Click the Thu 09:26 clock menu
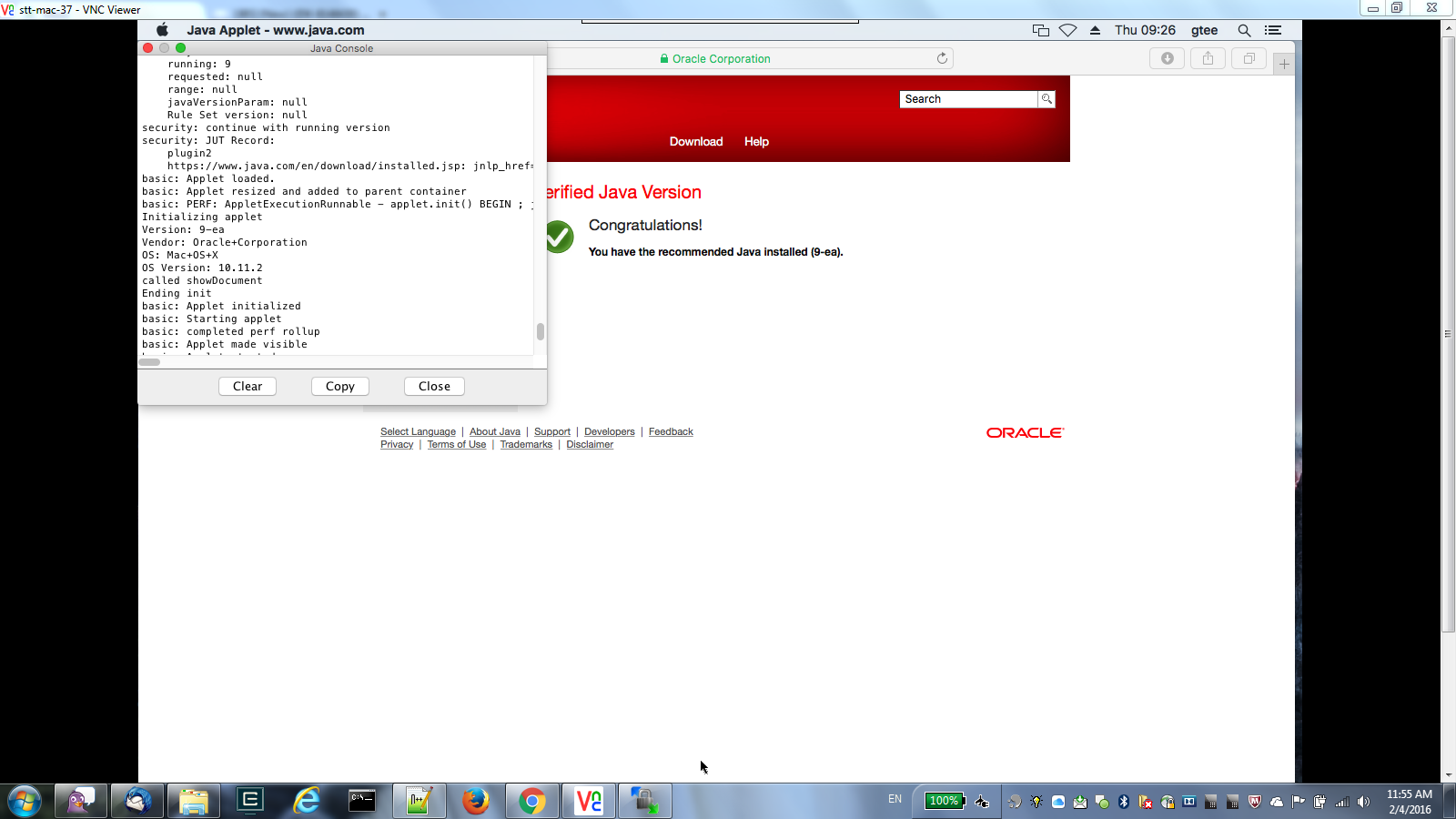This screenshot has height=819, width=1456. (x=1145, y=30)
